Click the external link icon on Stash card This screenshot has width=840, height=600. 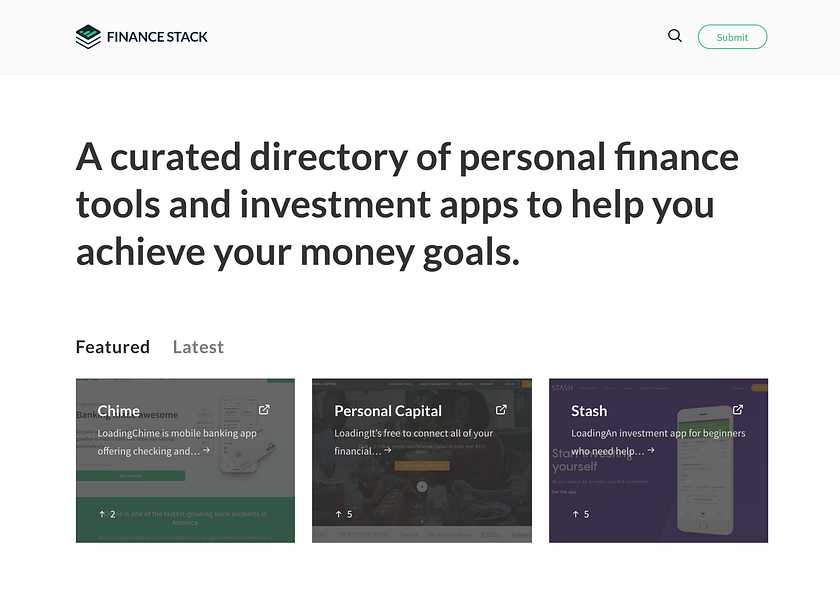pyautogui.click(x=738, y=409)
